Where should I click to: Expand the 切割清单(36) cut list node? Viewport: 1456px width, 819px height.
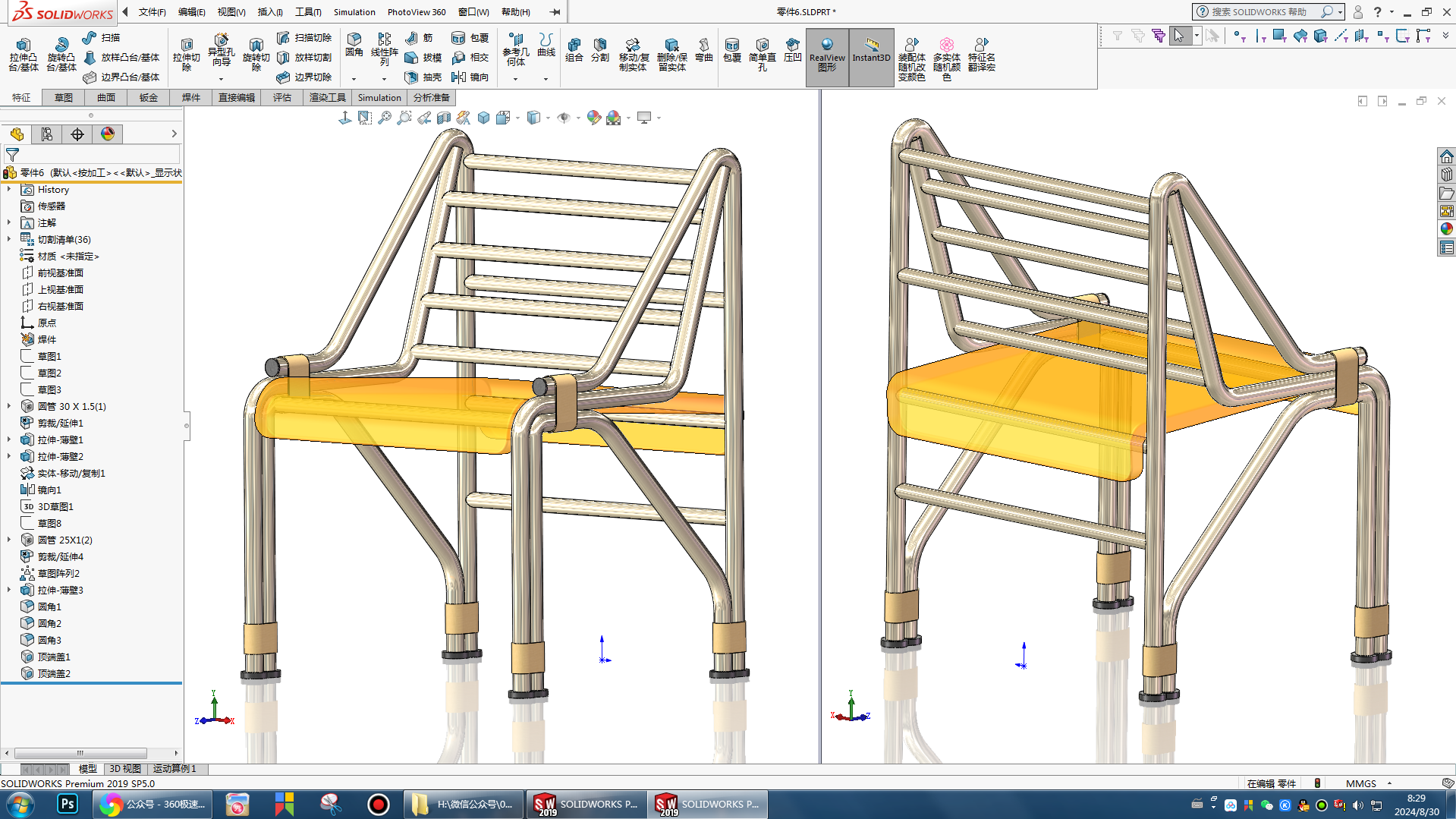point(9,239)
